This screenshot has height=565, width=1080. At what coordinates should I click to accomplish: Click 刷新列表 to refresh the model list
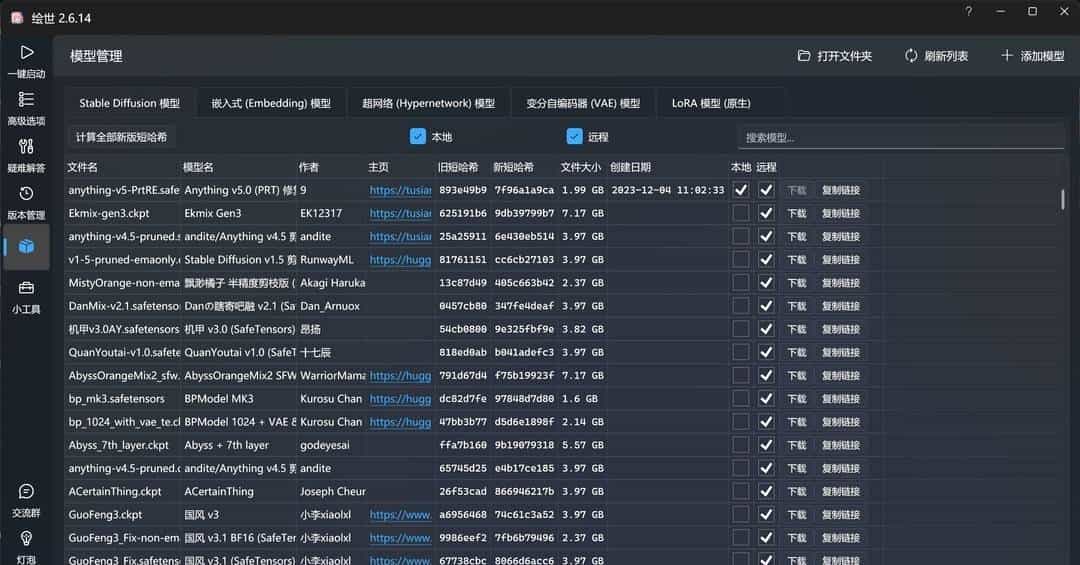click(x=936, y=56)
